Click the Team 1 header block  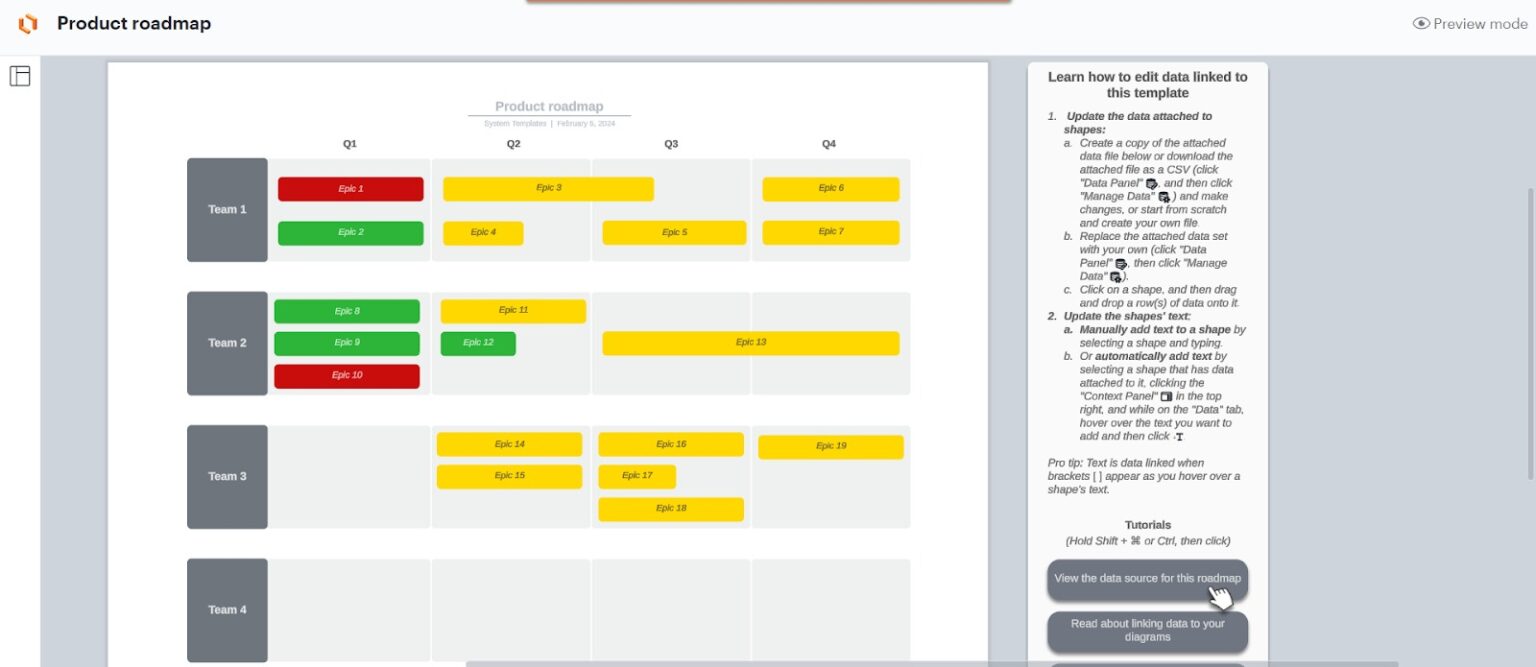point(227,209)
